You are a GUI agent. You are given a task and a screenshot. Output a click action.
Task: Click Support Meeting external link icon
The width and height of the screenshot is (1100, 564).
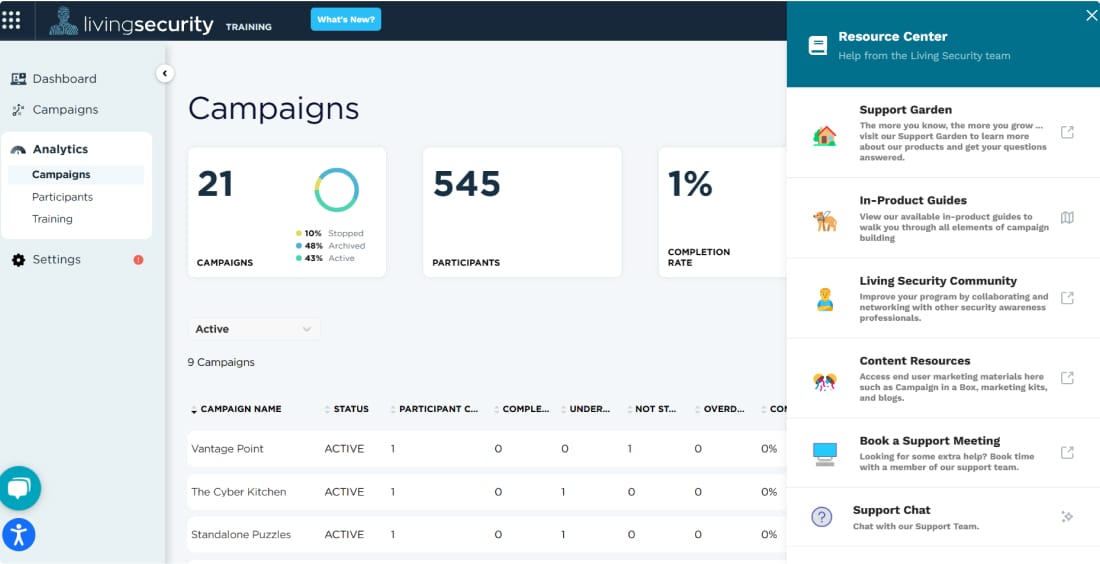(1067, 452)
